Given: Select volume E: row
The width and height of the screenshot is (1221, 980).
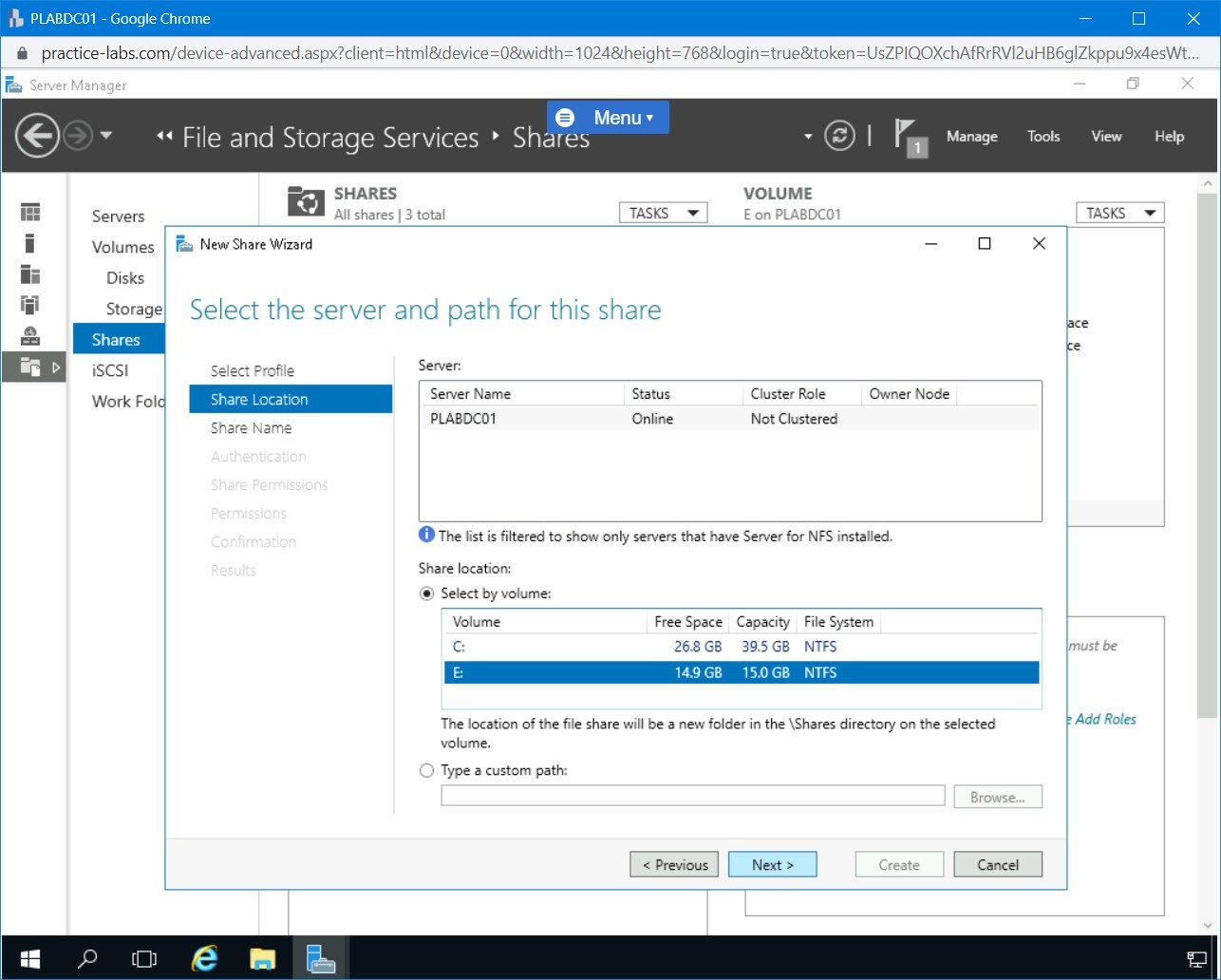Looking at the screenshot, I should click(742, 672).
